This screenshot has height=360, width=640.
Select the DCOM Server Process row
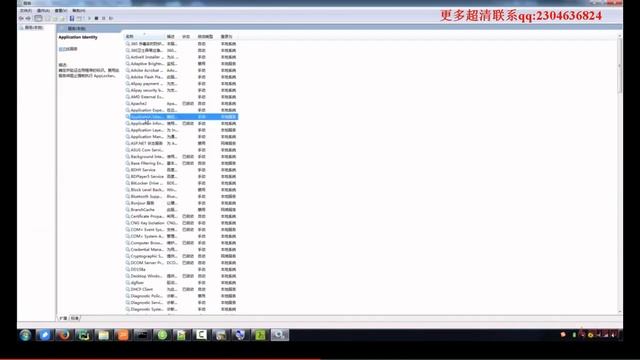[181, 262]
